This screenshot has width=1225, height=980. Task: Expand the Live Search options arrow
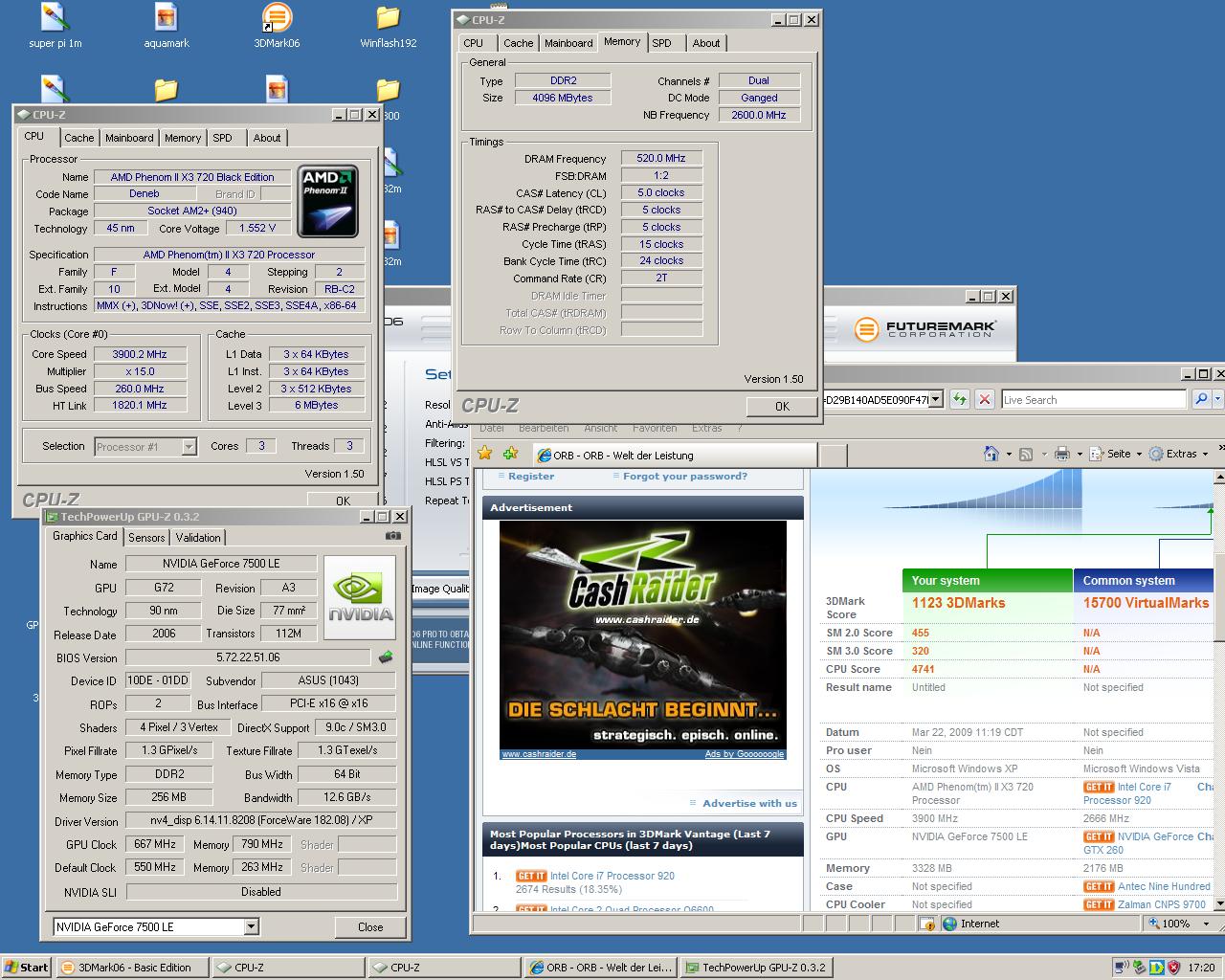click(x=1217, y=399)
